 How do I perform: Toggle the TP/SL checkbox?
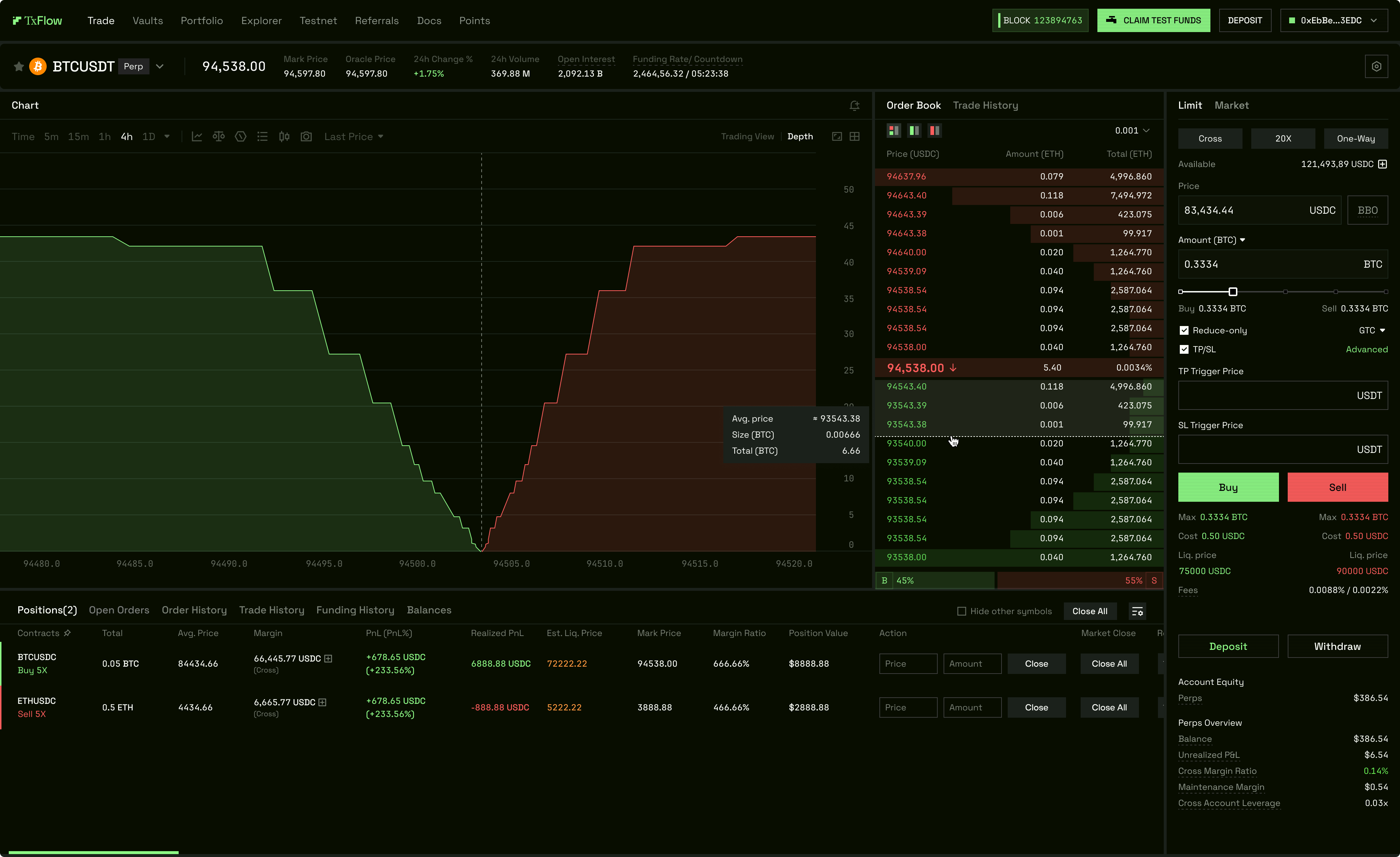1185,349
